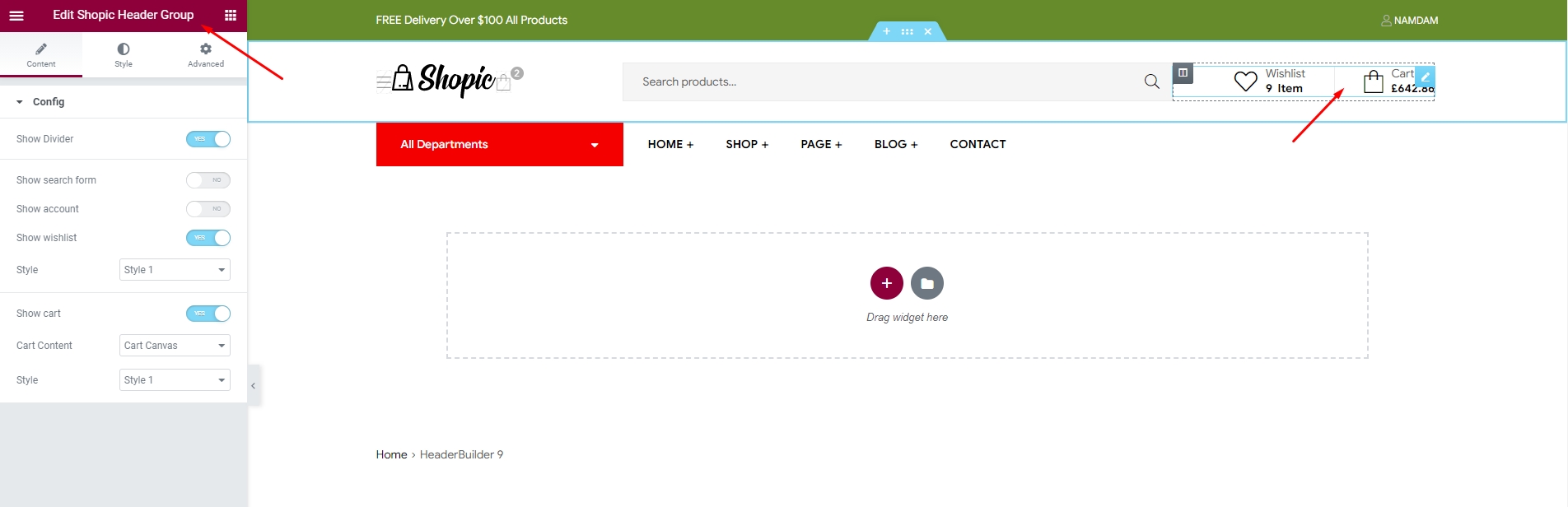Delete section using the X handle
This screenshot has height=507, width=1568.
(928, 32)
